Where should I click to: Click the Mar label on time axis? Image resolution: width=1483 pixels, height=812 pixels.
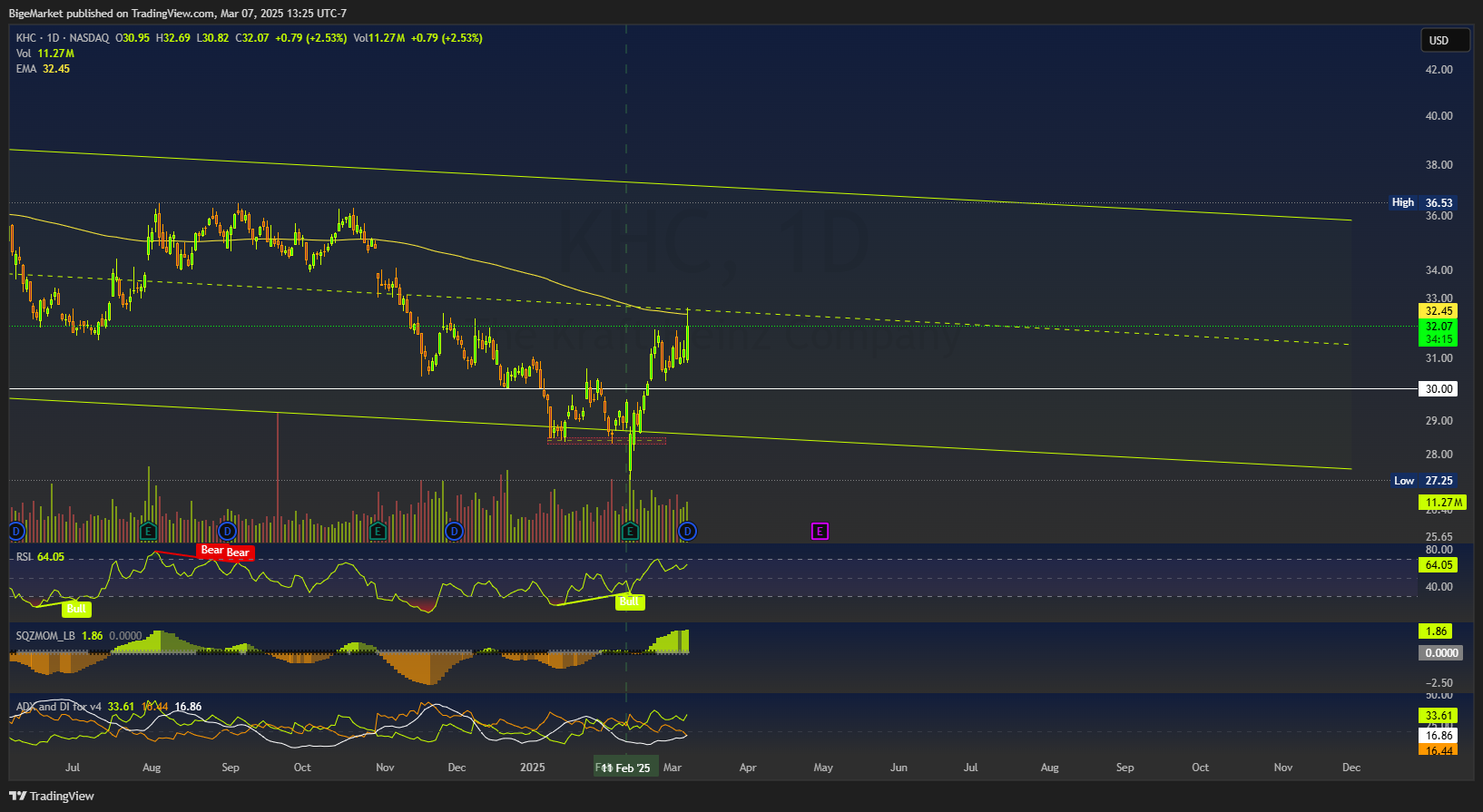(673, 768)
